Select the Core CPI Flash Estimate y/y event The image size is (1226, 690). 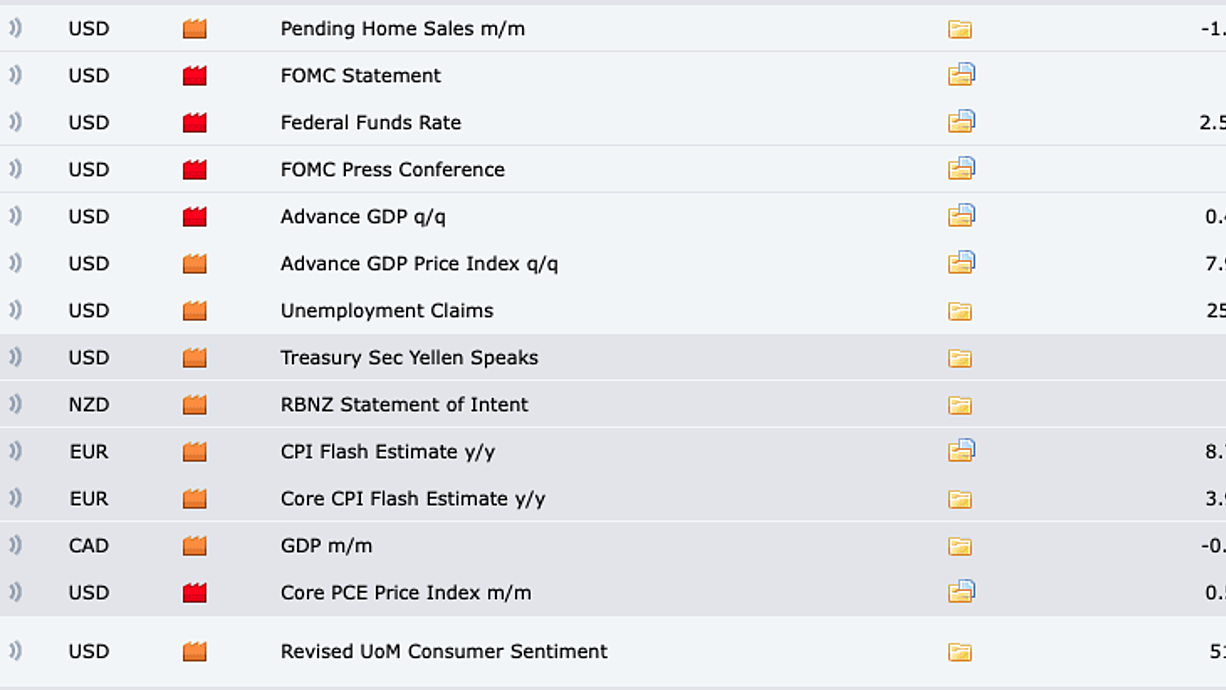click(413, 499)
